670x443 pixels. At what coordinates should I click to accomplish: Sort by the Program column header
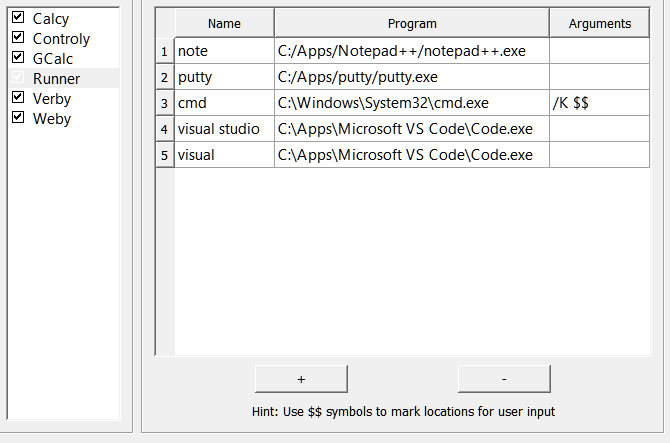pos(412,23)
